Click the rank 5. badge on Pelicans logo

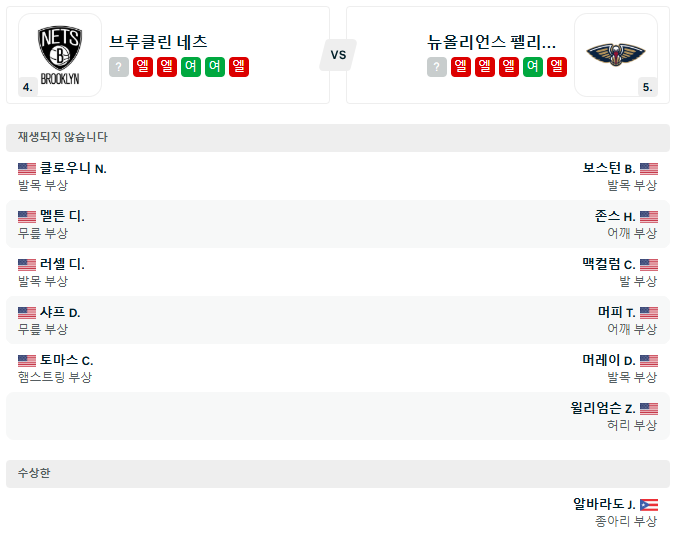(x=648, y=87)
